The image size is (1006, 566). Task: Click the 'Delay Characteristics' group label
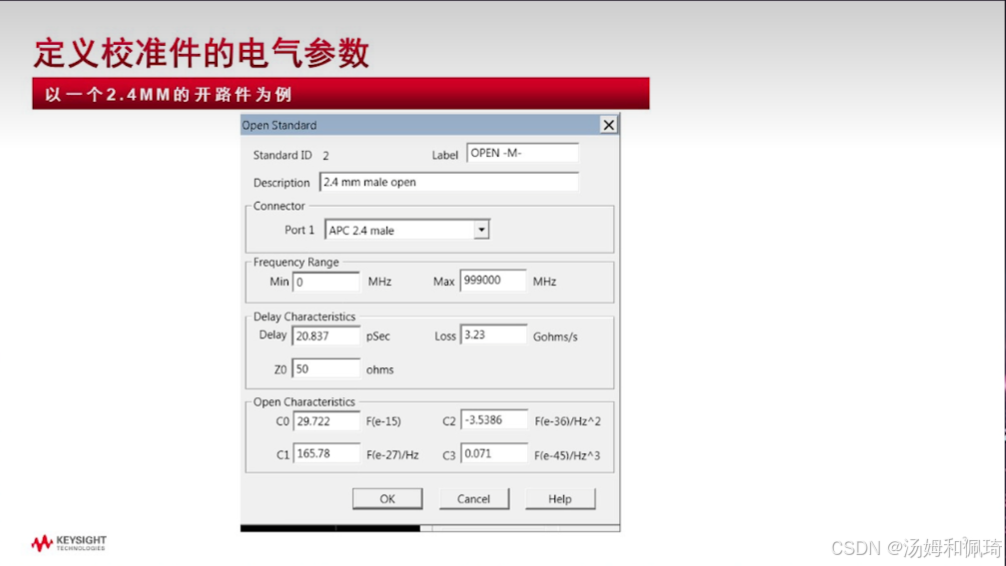(x=304, y=316)
